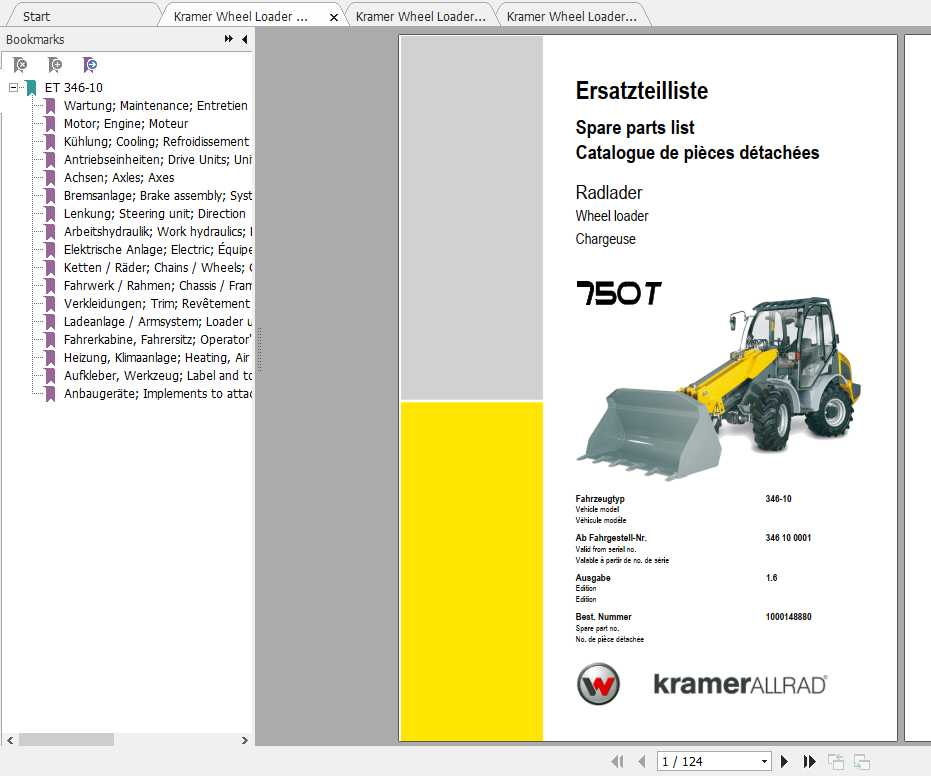Click the purple go-to-bookmark arrow icon
The image size is (931, 776).
[90, 65]
